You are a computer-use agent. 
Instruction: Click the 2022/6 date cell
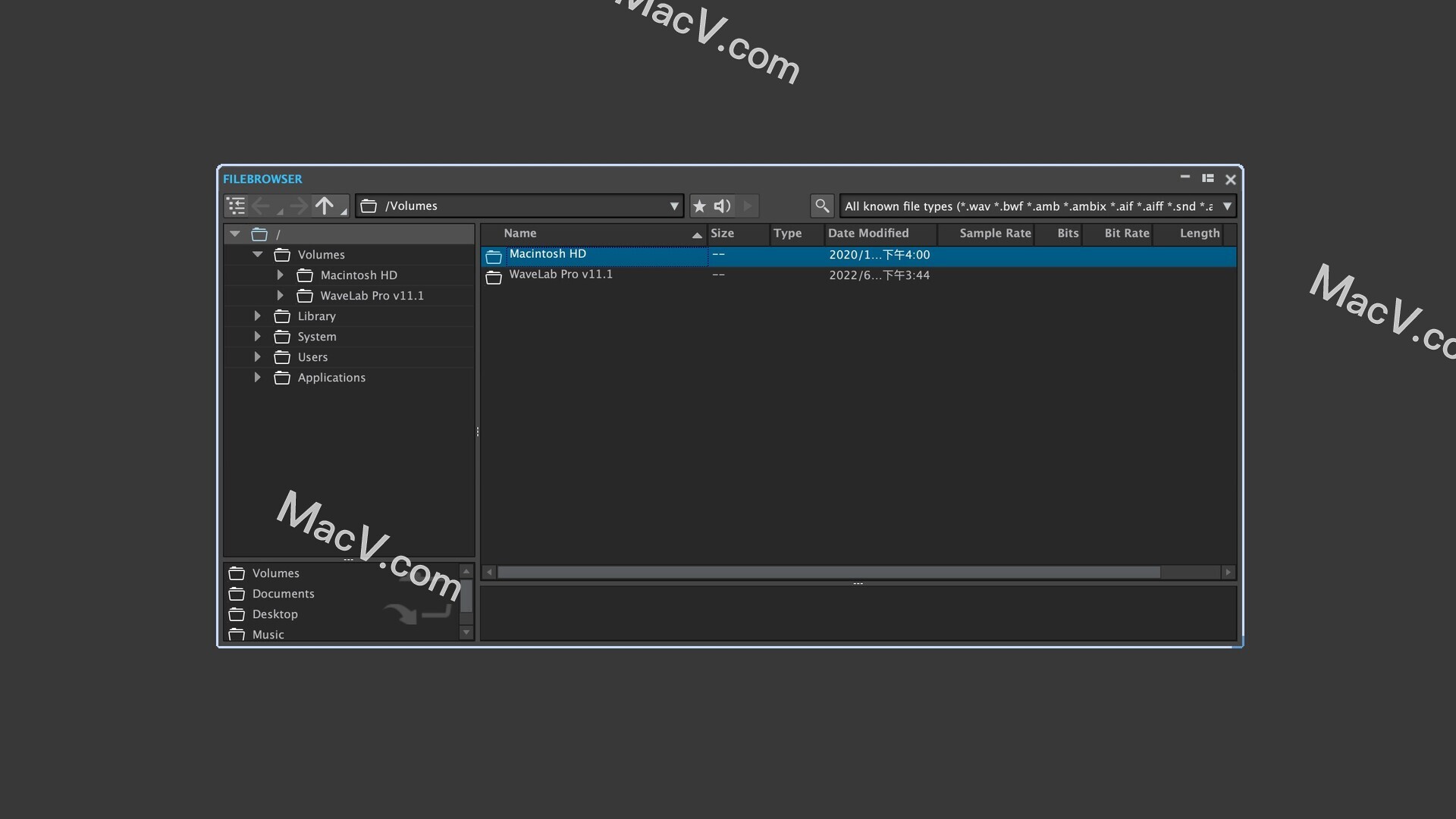pyautogui.click(x=879, y=275)
